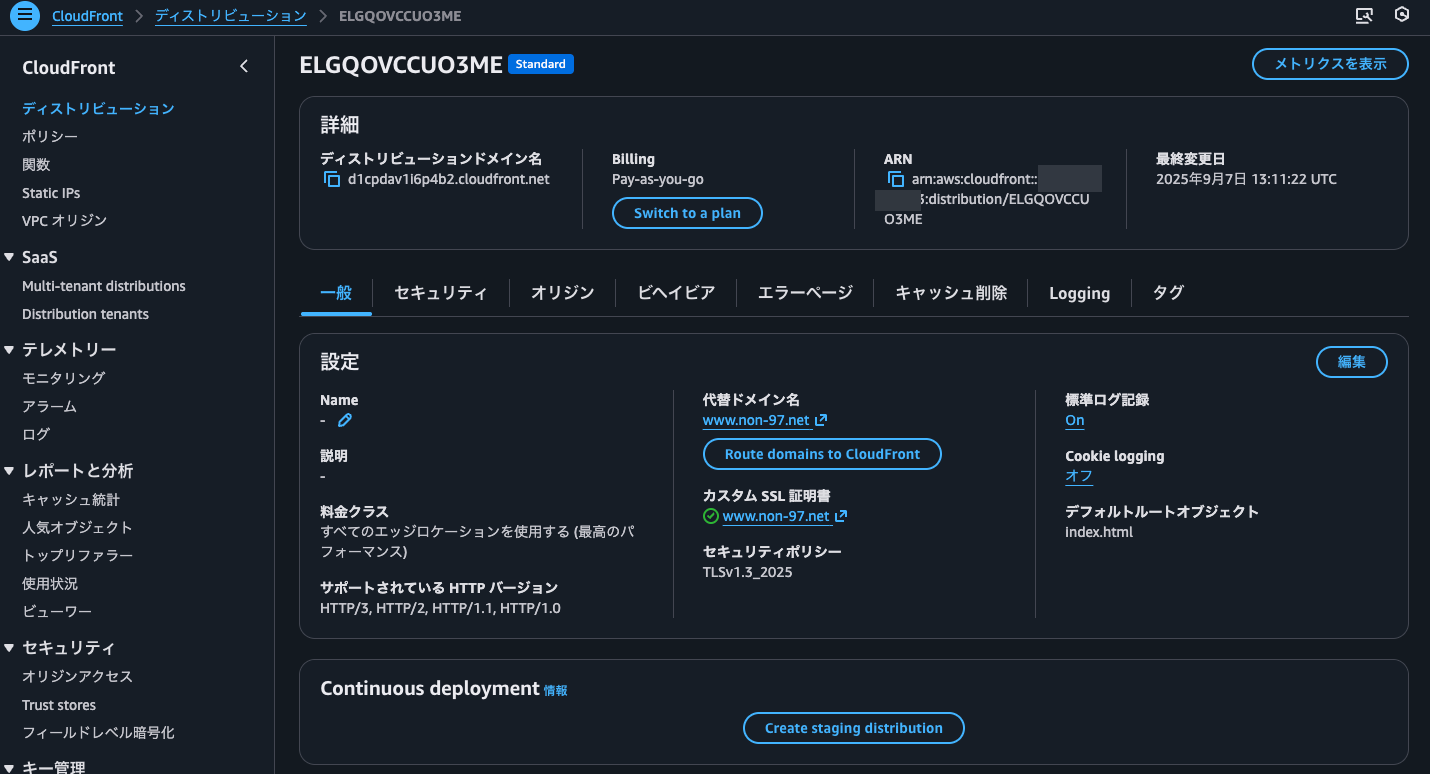Screen dimensions: 1430x774
Task: Open the CloudShell icon in header
Action: coord(1364,15)
